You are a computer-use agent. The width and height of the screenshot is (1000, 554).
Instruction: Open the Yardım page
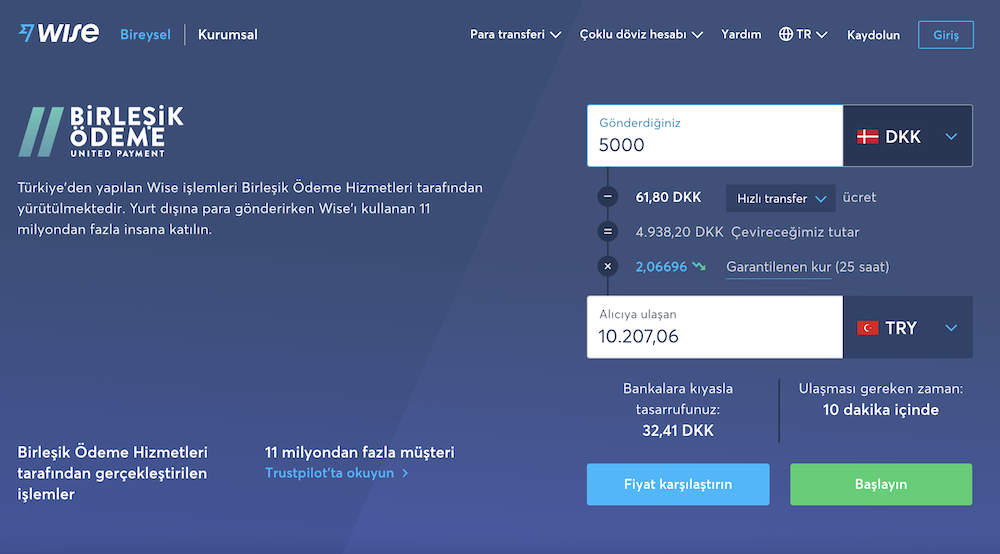(741, 34)
